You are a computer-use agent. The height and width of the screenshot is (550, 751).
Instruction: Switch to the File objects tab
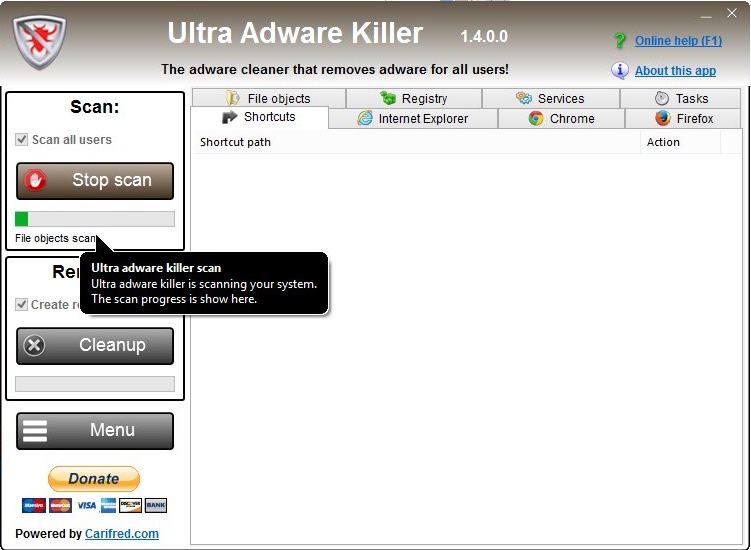269,98
